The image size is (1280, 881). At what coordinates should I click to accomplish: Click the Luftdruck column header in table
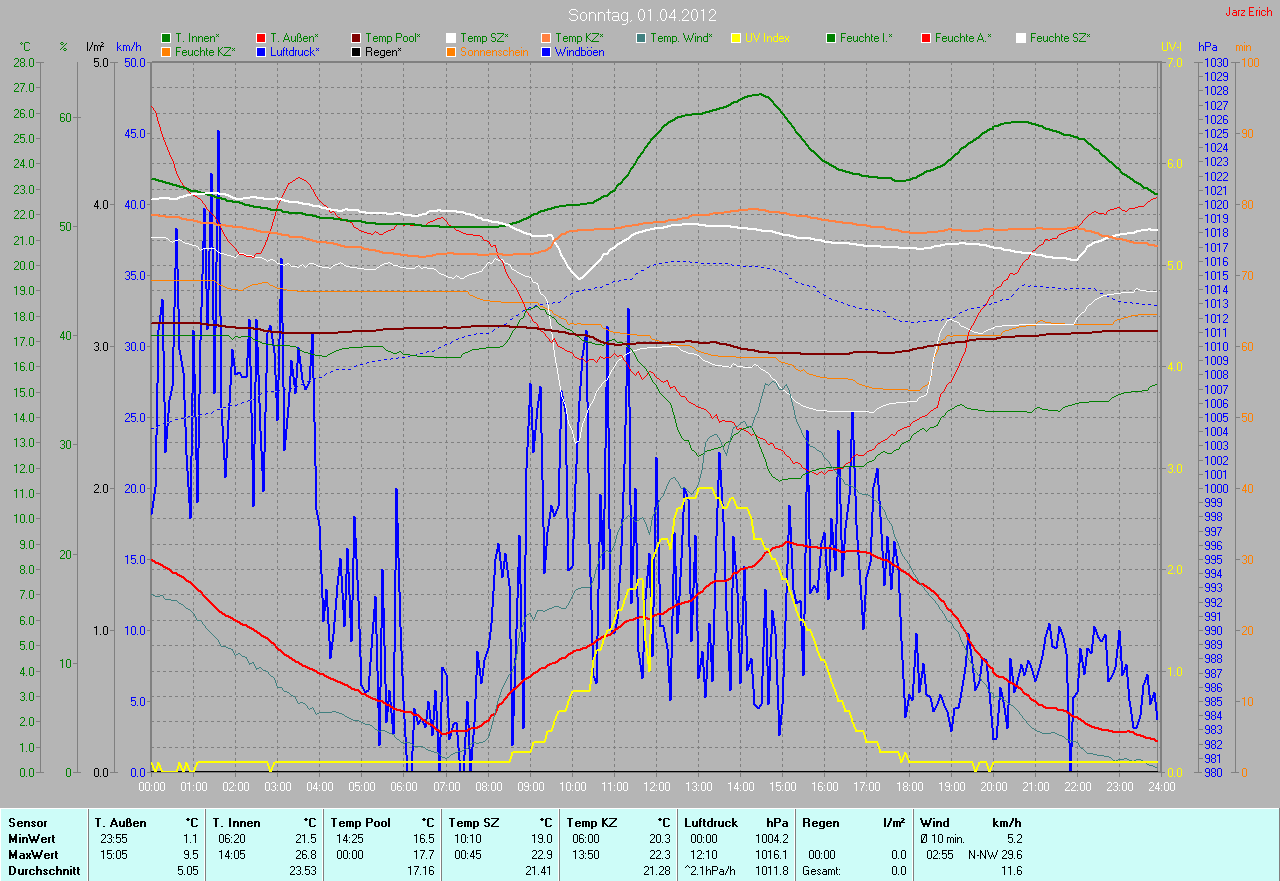coord(709,822)
